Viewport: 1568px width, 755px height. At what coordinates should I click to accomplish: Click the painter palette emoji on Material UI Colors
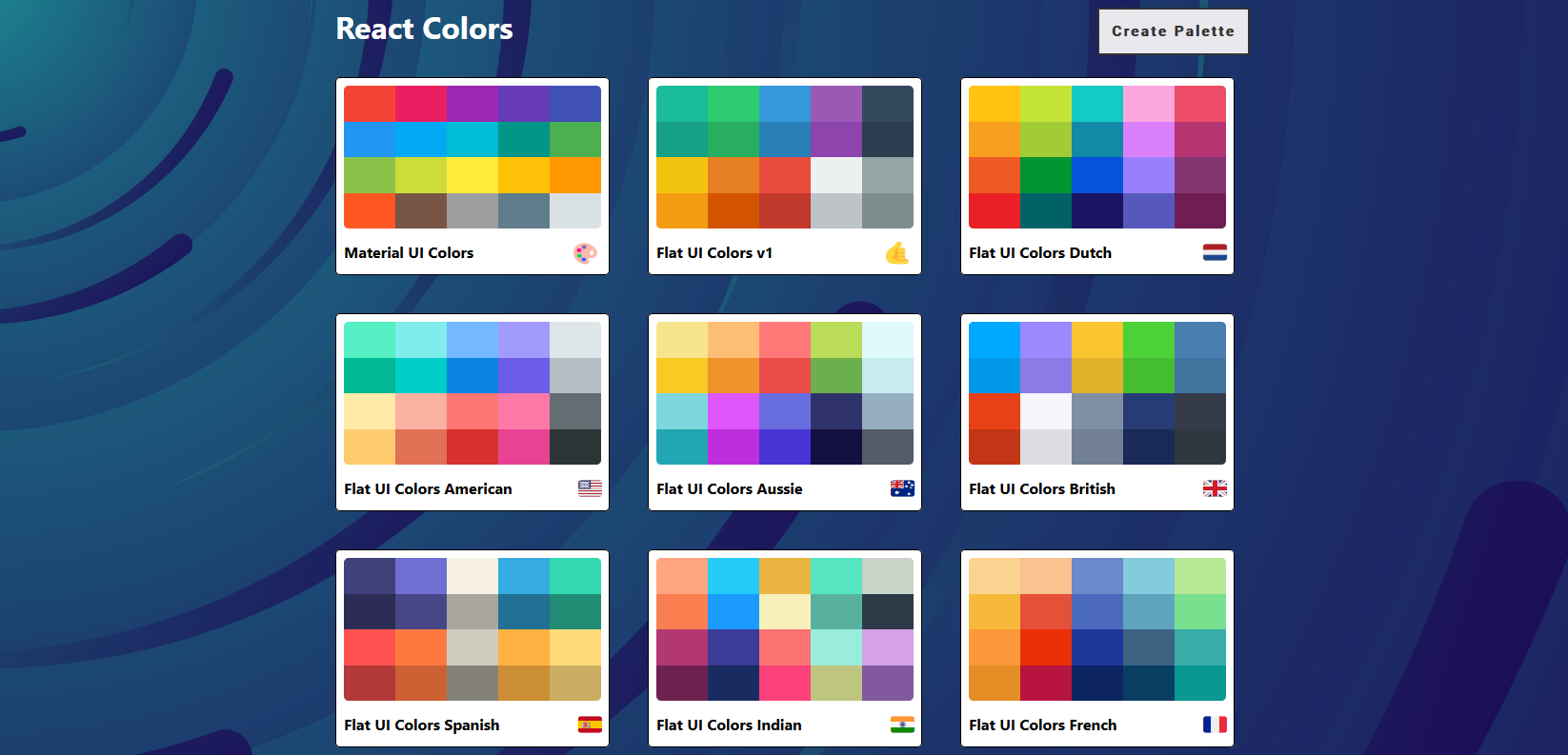tap(585, 253)
